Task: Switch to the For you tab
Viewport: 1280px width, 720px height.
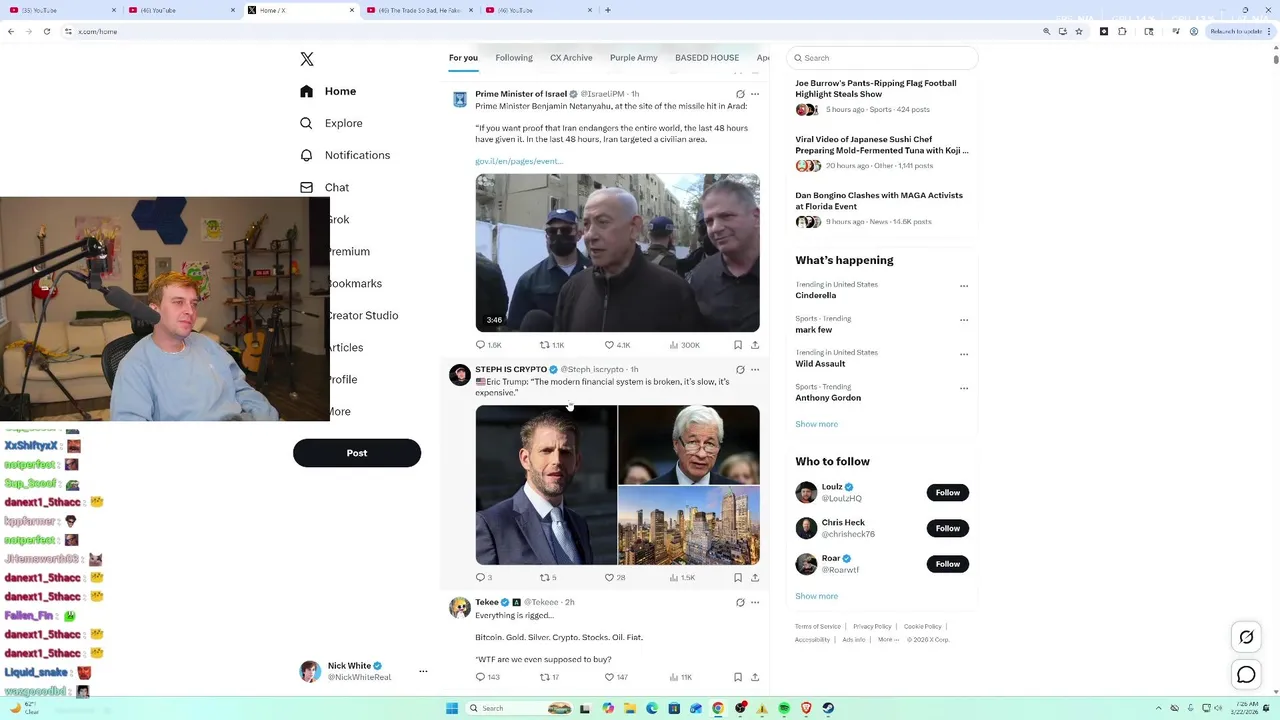Action: point(463,58)
